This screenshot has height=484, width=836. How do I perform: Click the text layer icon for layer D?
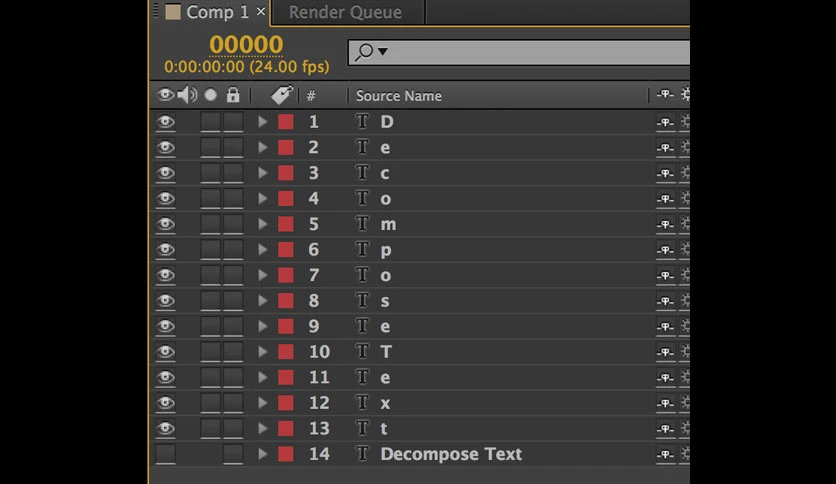(363, 122)
